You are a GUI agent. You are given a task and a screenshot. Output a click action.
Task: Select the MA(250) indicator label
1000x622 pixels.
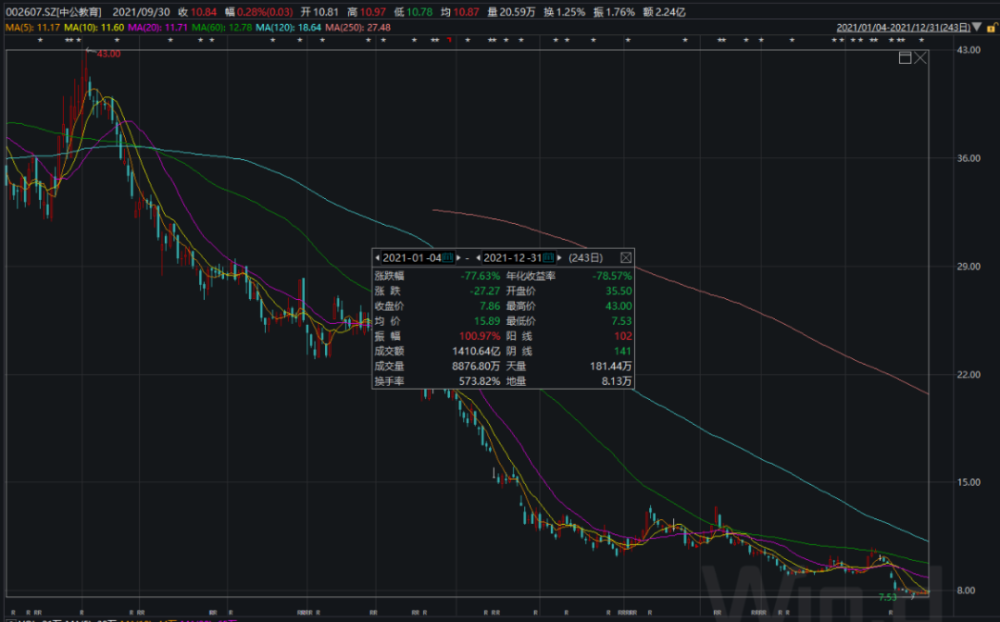coord(358,27)
